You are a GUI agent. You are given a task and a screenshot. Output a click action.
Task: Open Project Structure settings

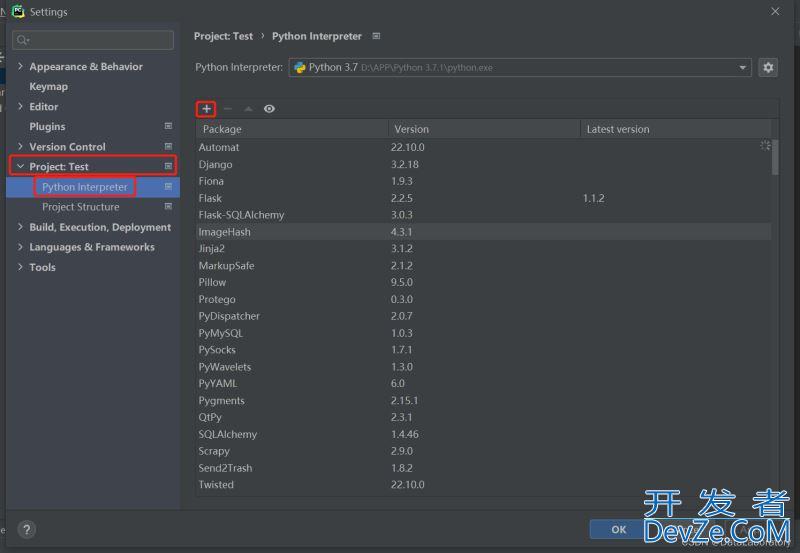pyautogui.click(x=81, y=207)
